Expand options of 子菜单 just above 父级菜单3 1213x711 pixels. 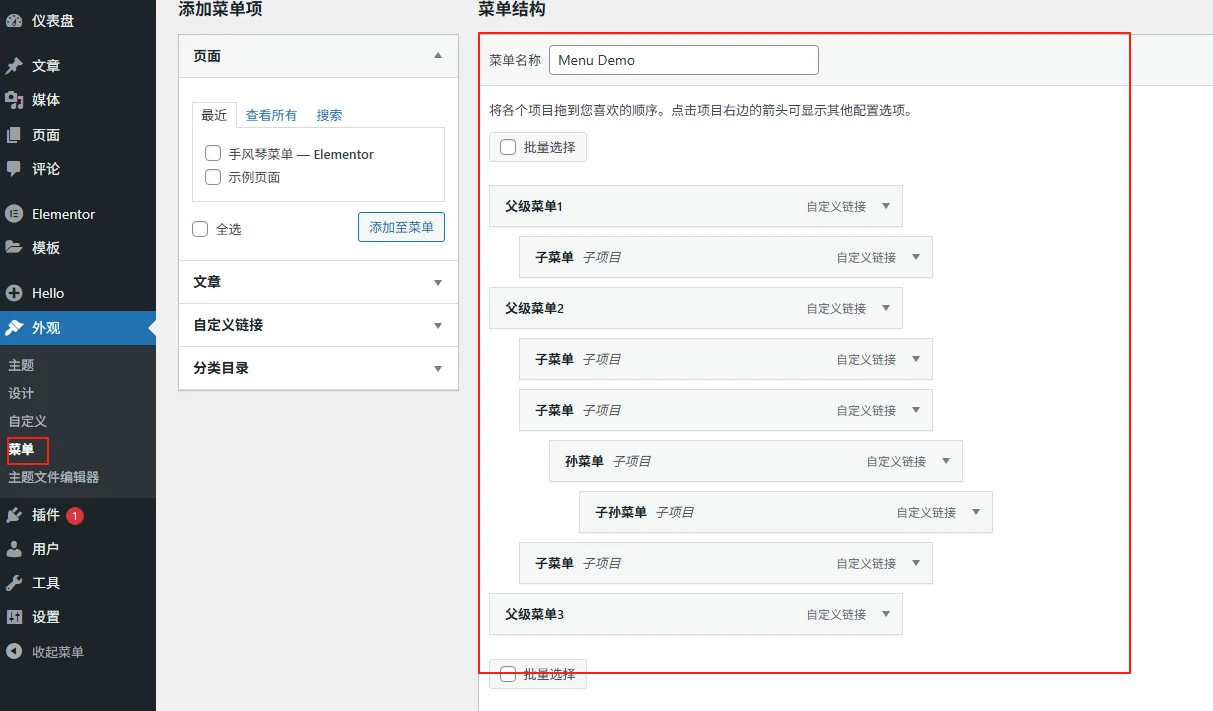click(x=916, y=563)
